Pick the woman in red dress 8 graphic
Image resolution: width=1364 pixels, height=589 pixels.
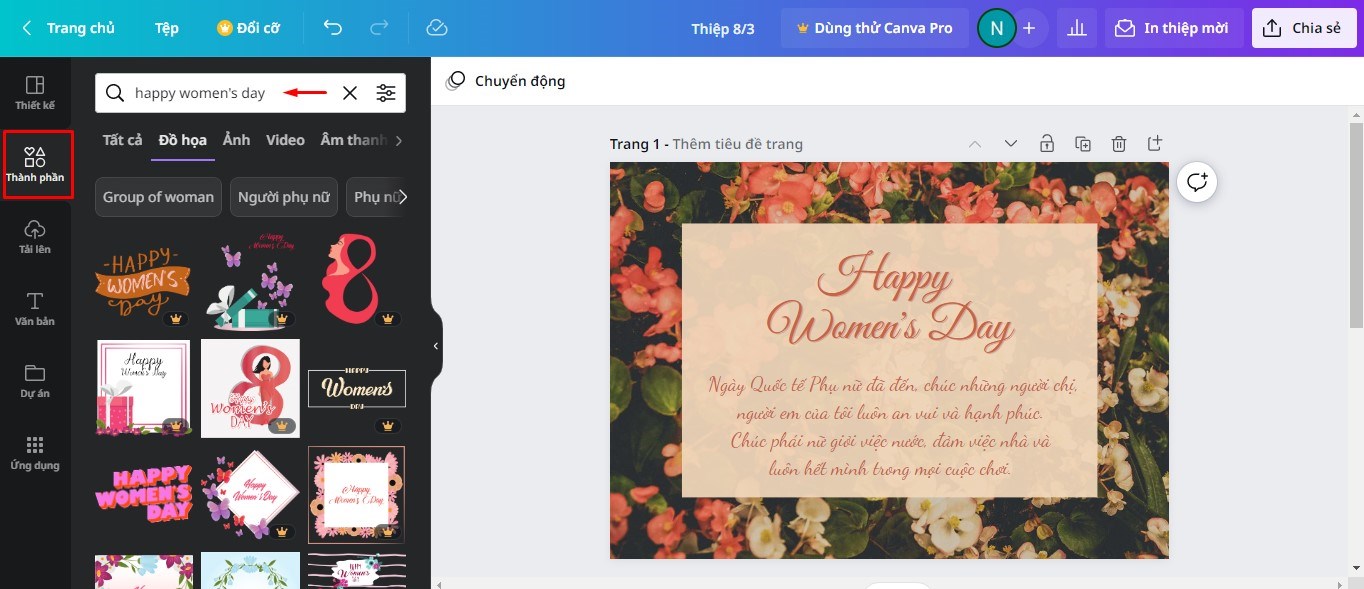250,388
